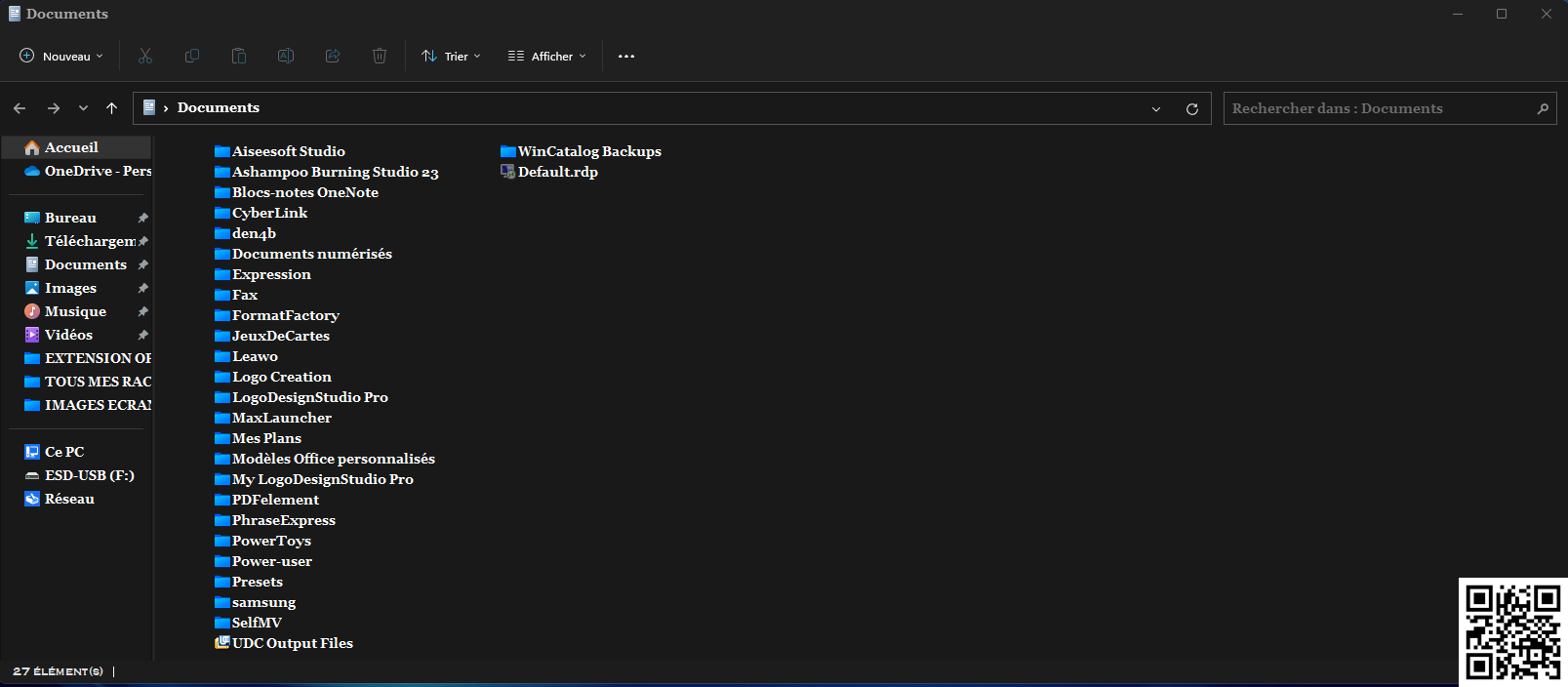The height and width of the screenshot is (687, 1568).
Task: Select the PhraseExpress folder
Action: tap(275, 520)
